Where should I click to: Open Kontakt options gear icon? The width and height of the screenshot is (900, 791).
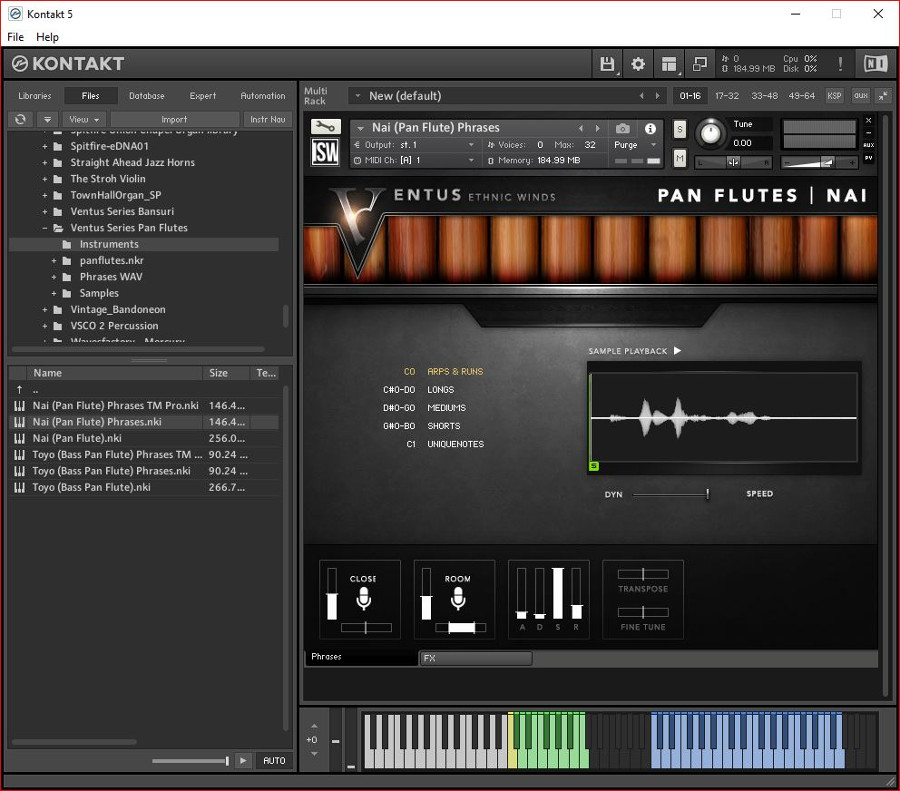[x=638, y=64]
